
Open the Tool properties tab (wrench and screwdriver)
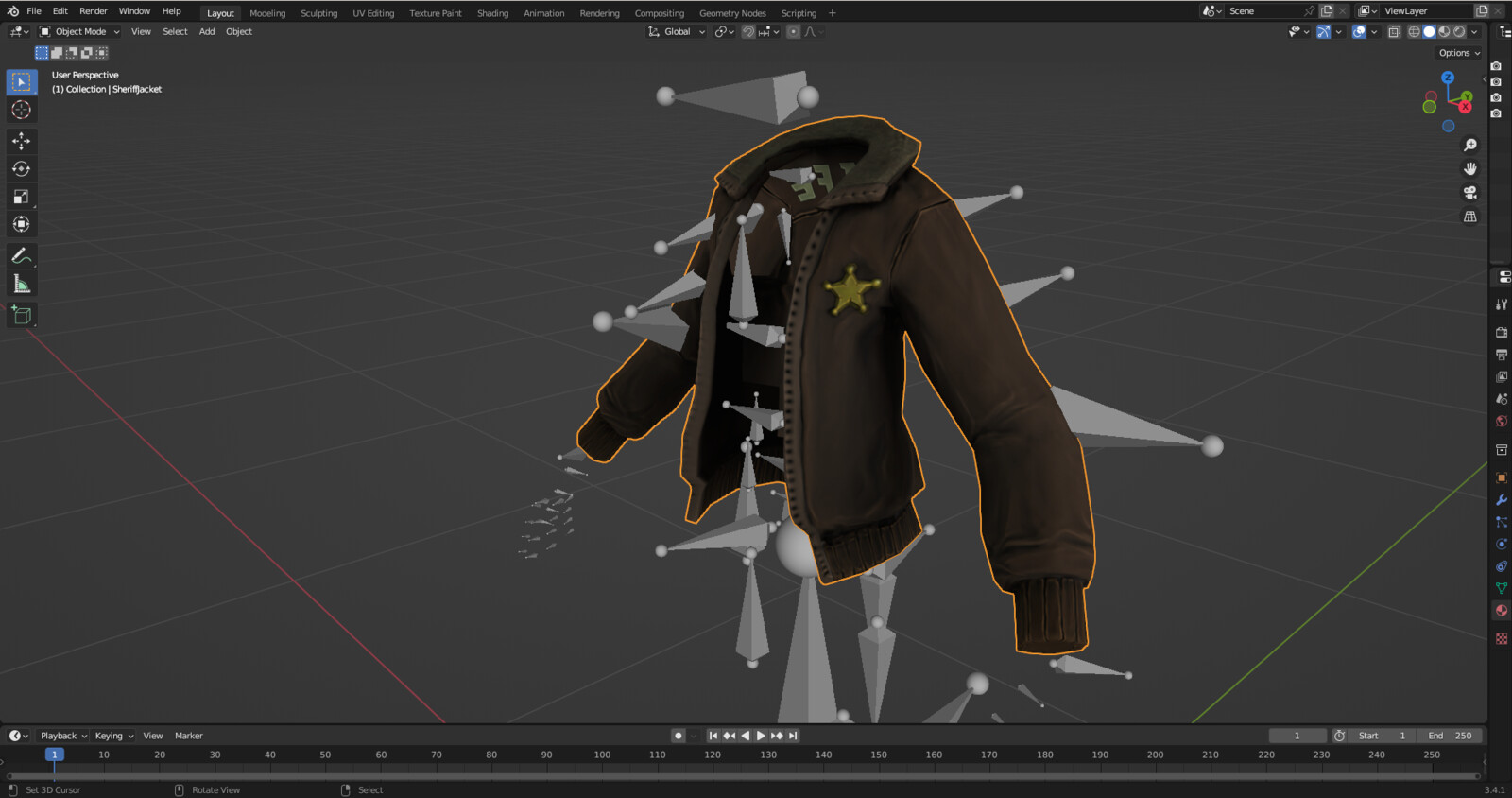(1502, 304)
